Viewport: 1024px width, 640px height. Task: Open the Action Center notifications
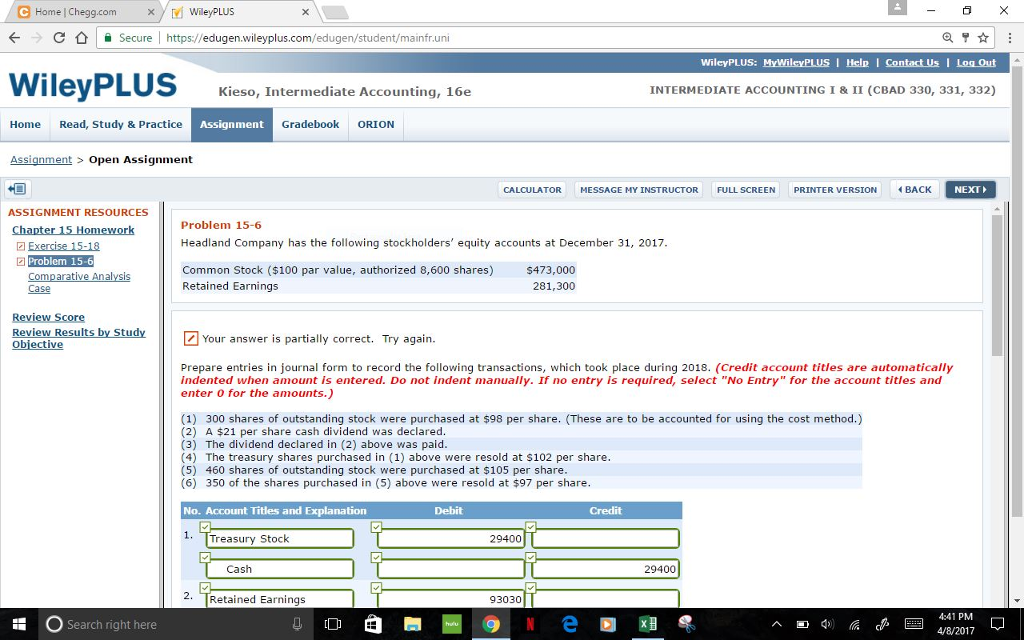pos(997,624)
